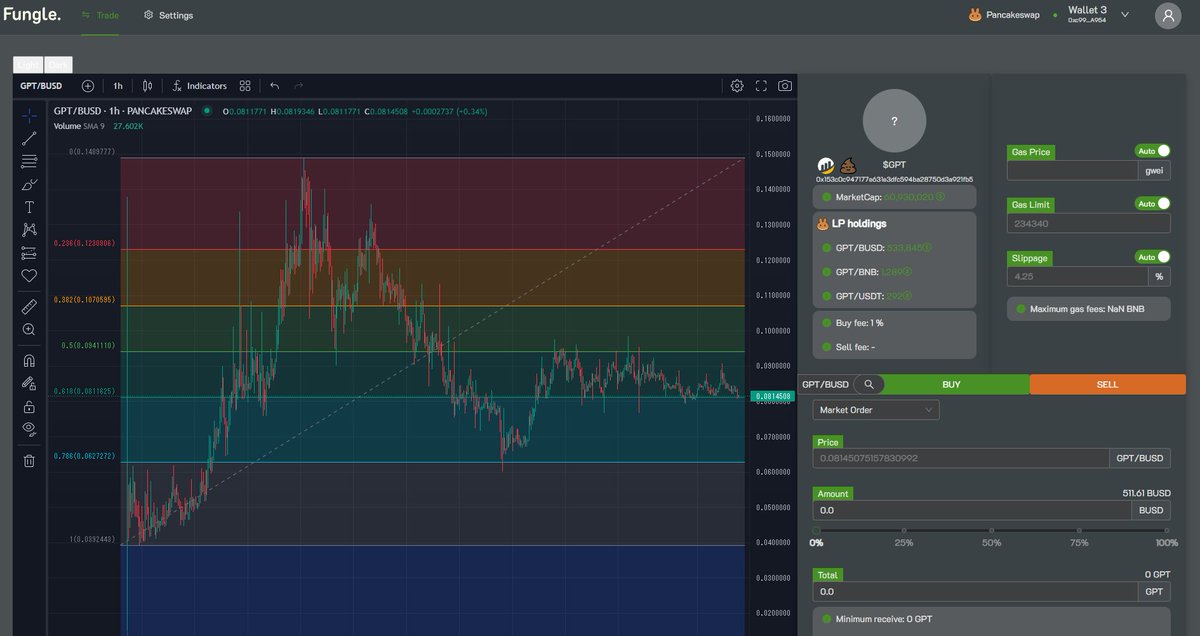Image resolution: width=1200 pixels, height=636 pixels.
Task: Click the GPT/BUSD pair button near BUY
Action: pos(825,384)
